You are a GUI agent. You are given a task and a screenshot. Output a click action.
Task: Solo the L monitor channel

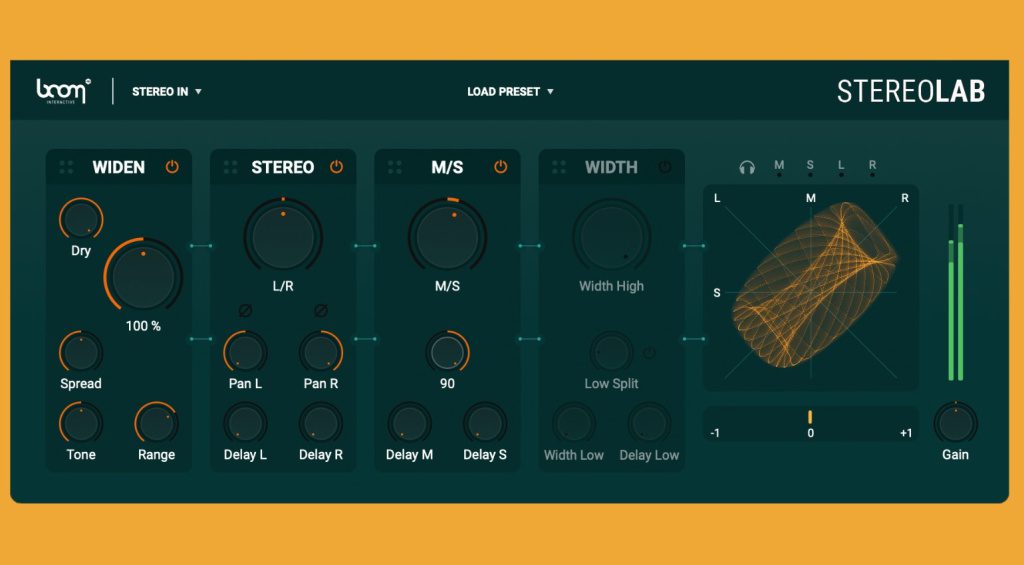click(841, 167)
